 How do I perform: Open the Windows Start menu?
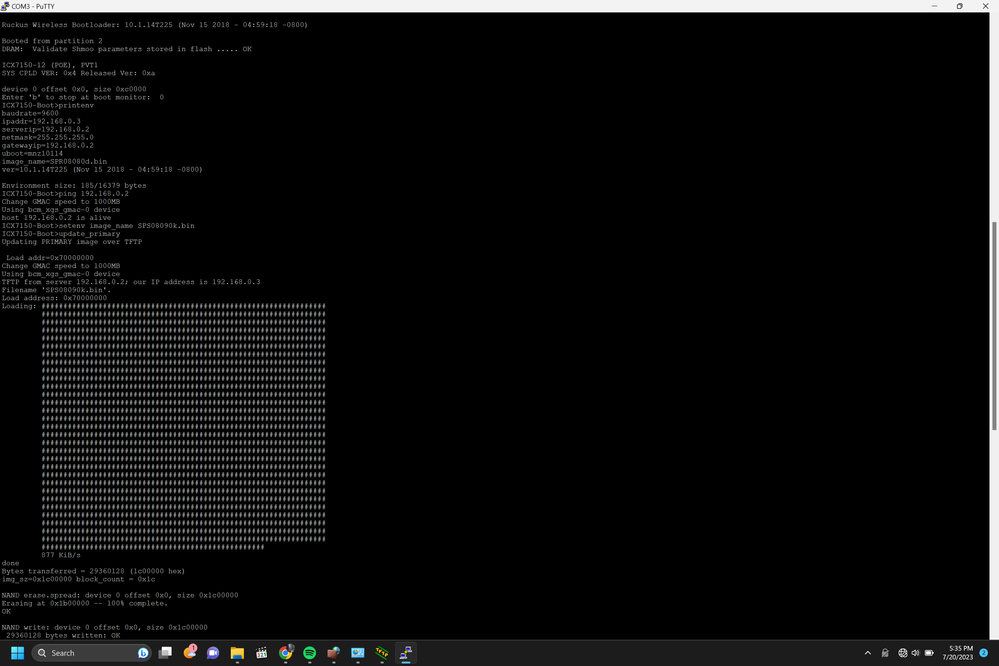coord(16,653)
